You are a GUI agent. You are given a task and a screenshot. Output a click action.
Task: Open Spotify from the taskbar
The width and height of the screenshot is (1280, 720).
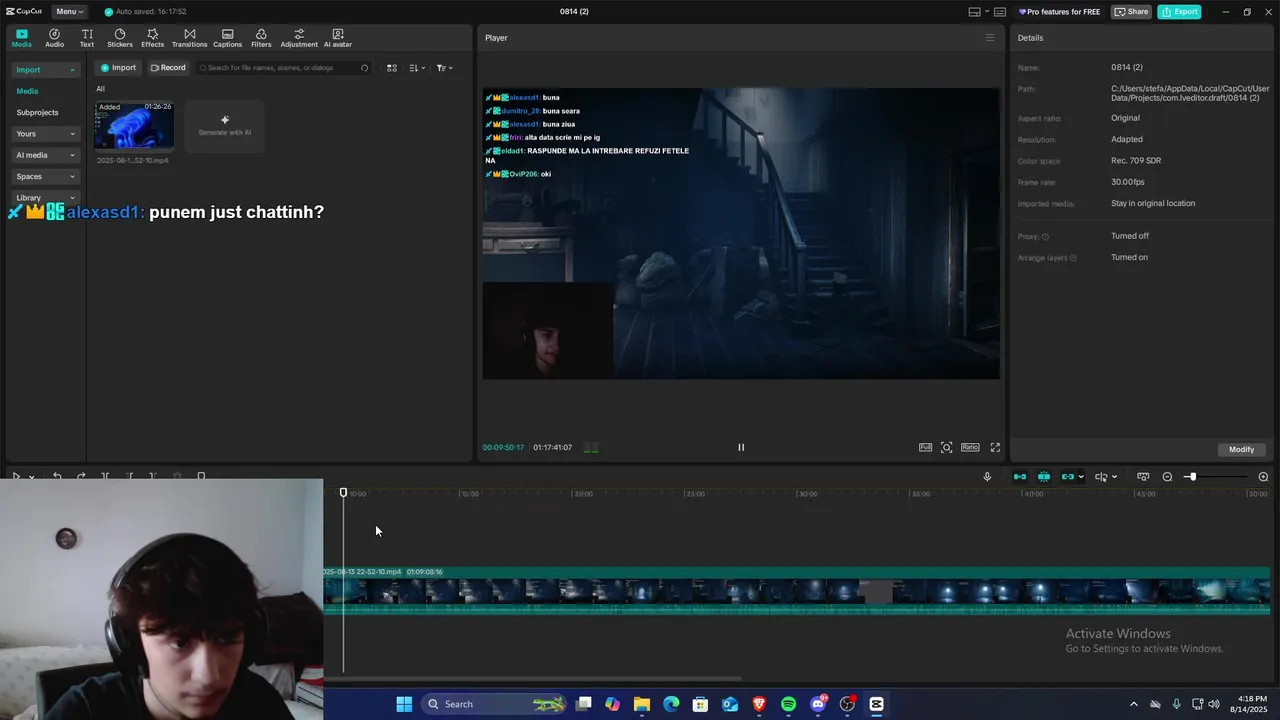[x=788, y=704]
